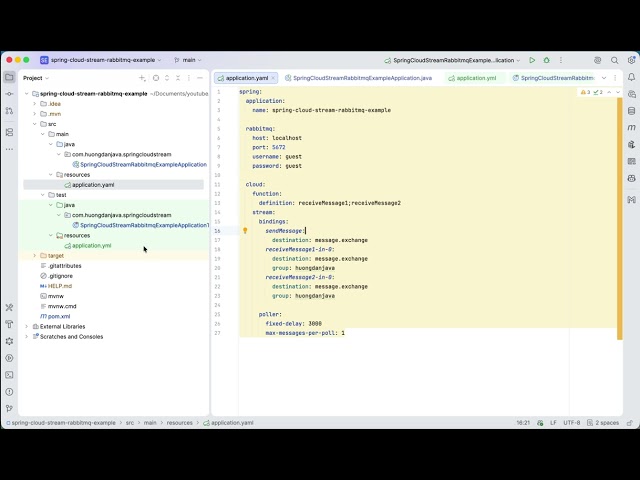Screen dimensions: 640x480
Task: Open the Notifications bell panel
Action: (631, 77)
